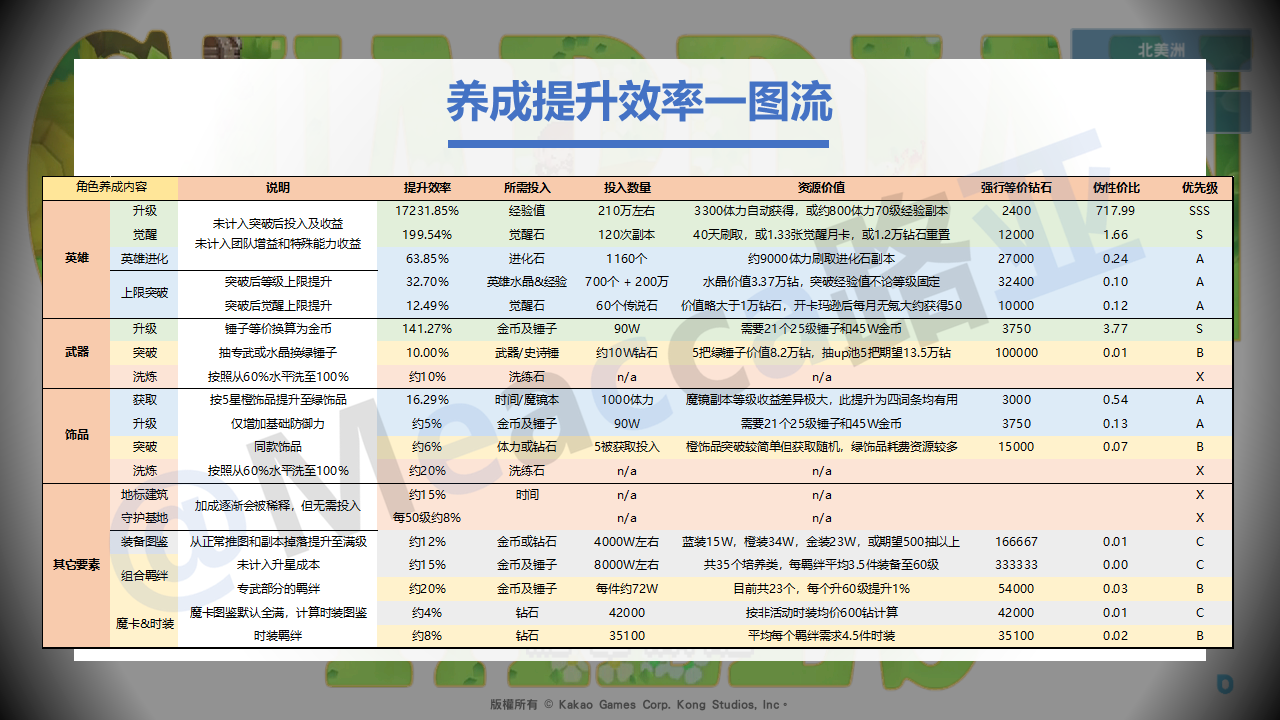Viewport: 1280px width, 720px height.
Task: Click the 英雄水晶&经验 investment cell
Action: point(527,282)
